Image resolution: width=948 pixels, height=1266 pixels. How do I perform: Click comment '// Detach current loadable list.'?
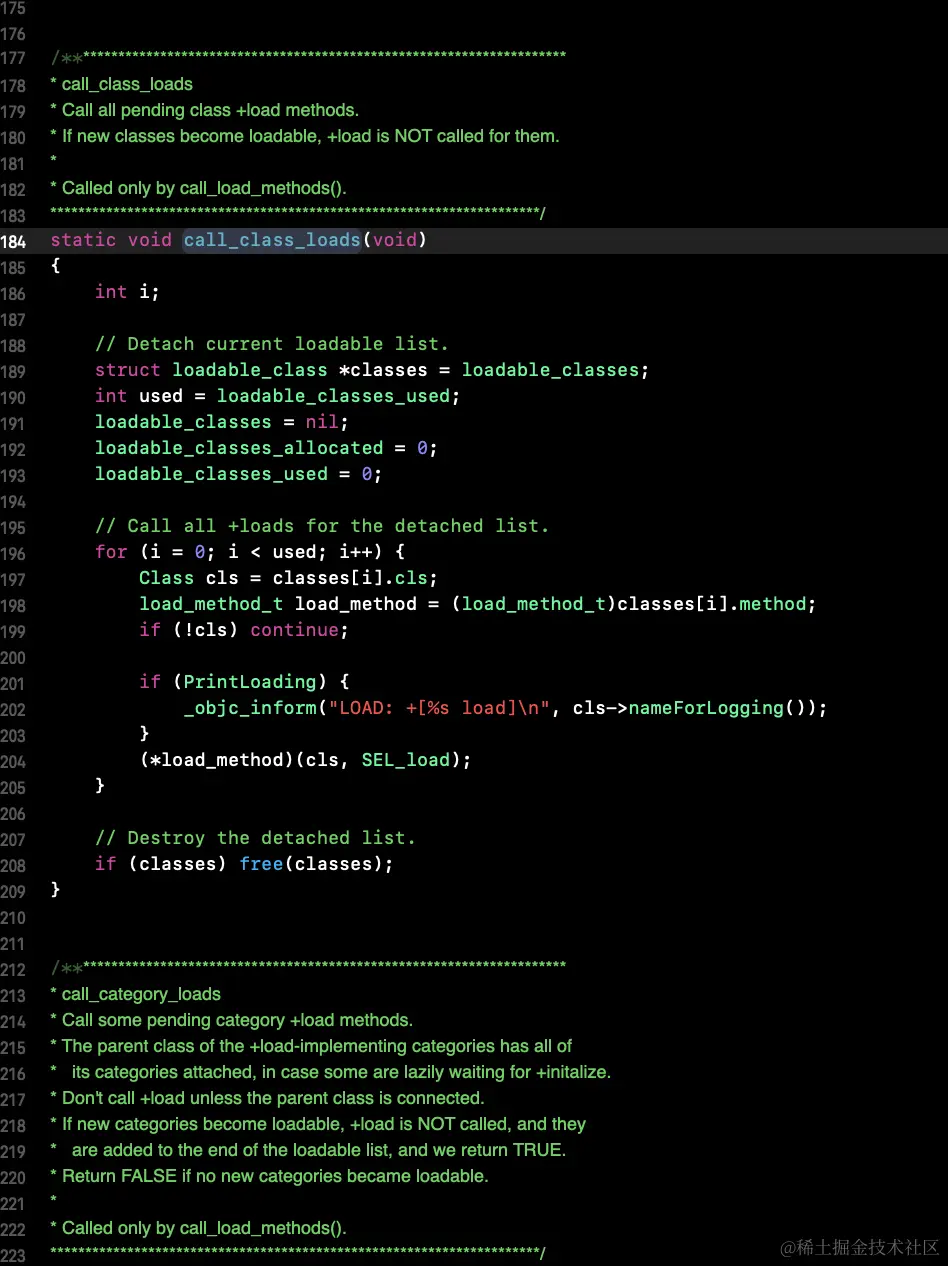pos(272,344)
